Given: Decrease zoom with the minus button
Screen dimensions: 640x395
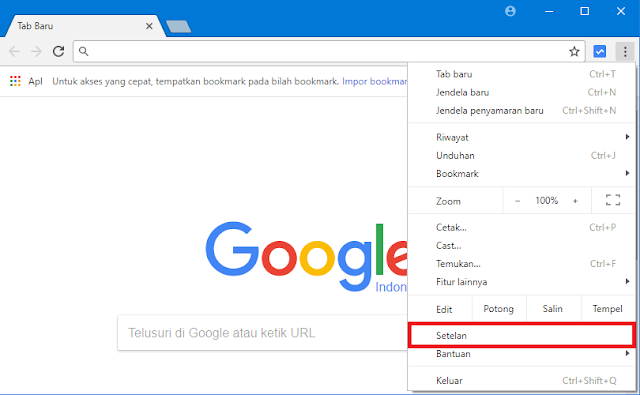Looking at the screenshot, I should 518,201.
